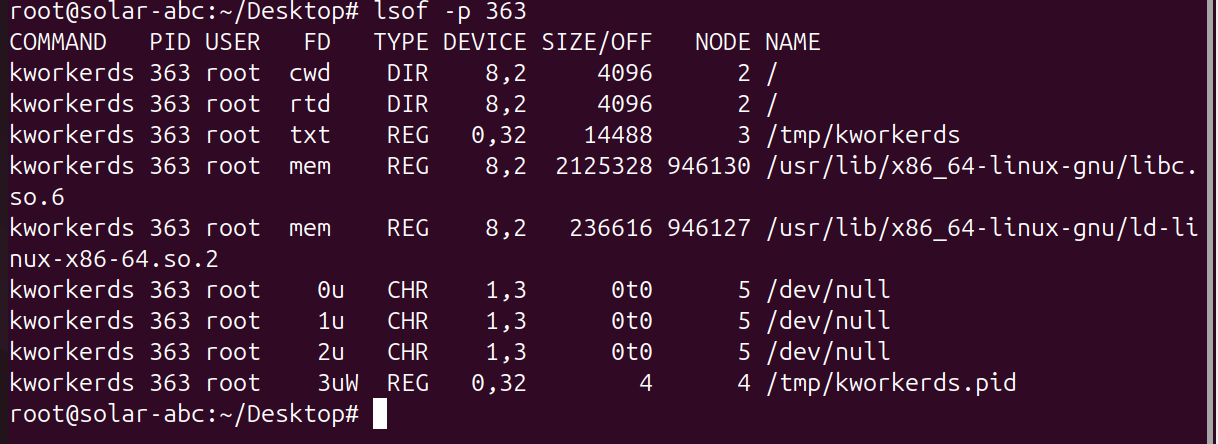
Task: Click the USER column header
Action: (x=233, y=43)
